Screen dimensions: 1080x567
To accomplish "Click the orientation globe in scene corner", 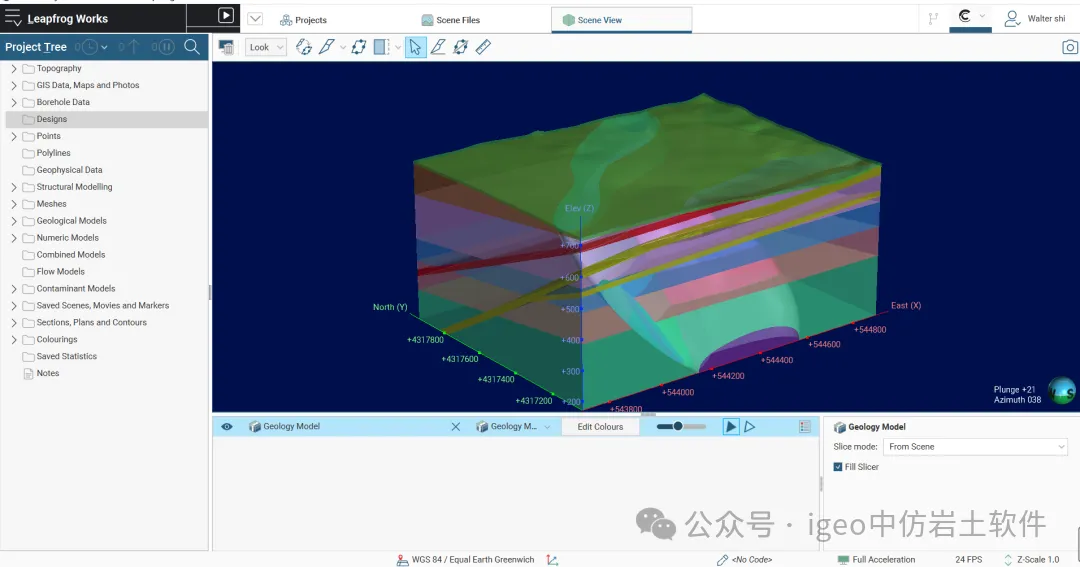I will 1061,391.
